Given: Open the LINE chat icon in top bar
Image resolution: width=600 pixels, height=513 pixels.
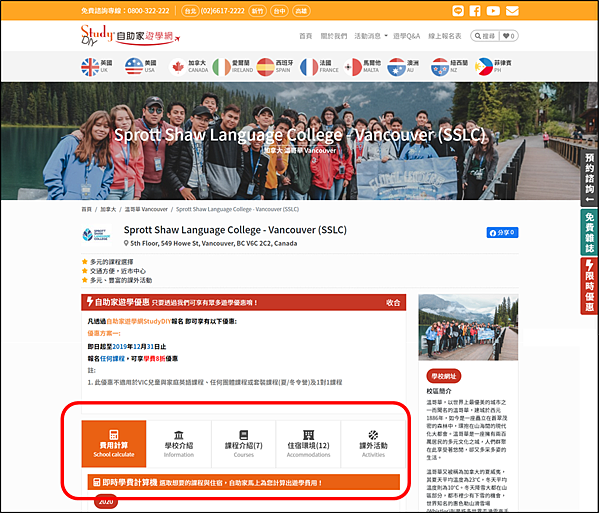Looking at the screenshot, I should tap(458, 11).
